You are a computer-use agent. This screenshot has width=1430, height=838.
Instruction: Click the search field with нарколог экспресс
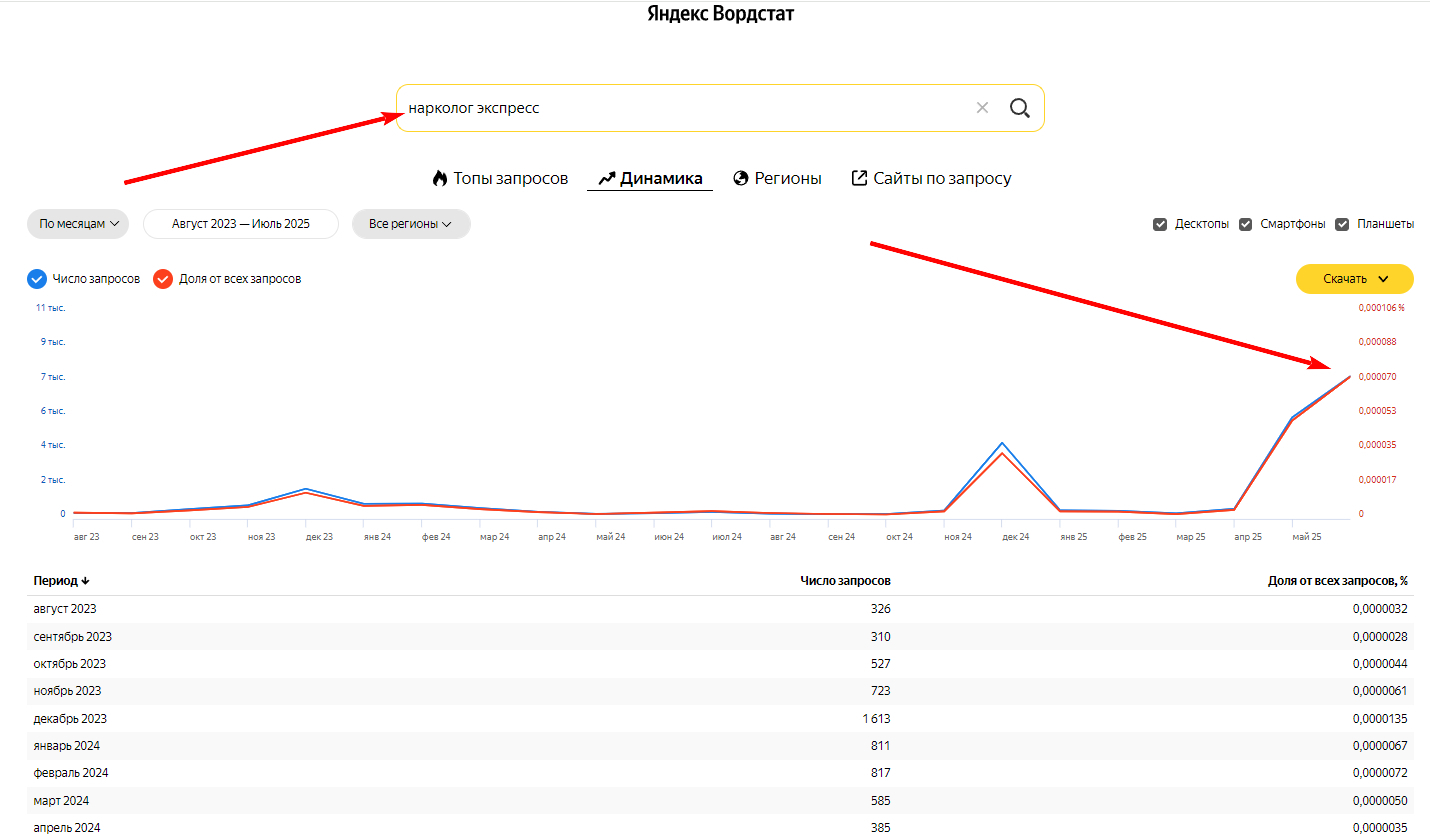[x=680, y=108]
